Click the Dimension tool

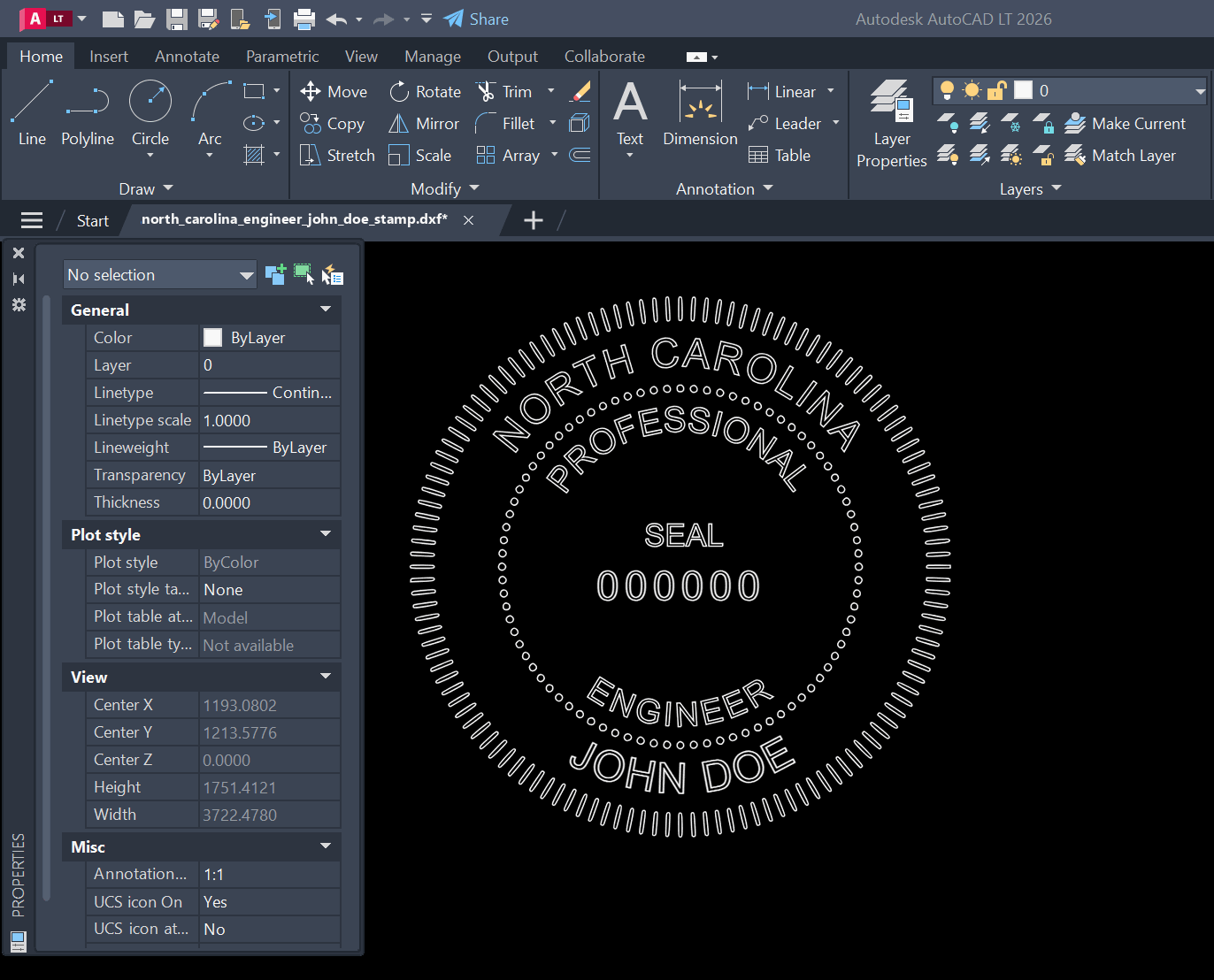pos(700,113)
